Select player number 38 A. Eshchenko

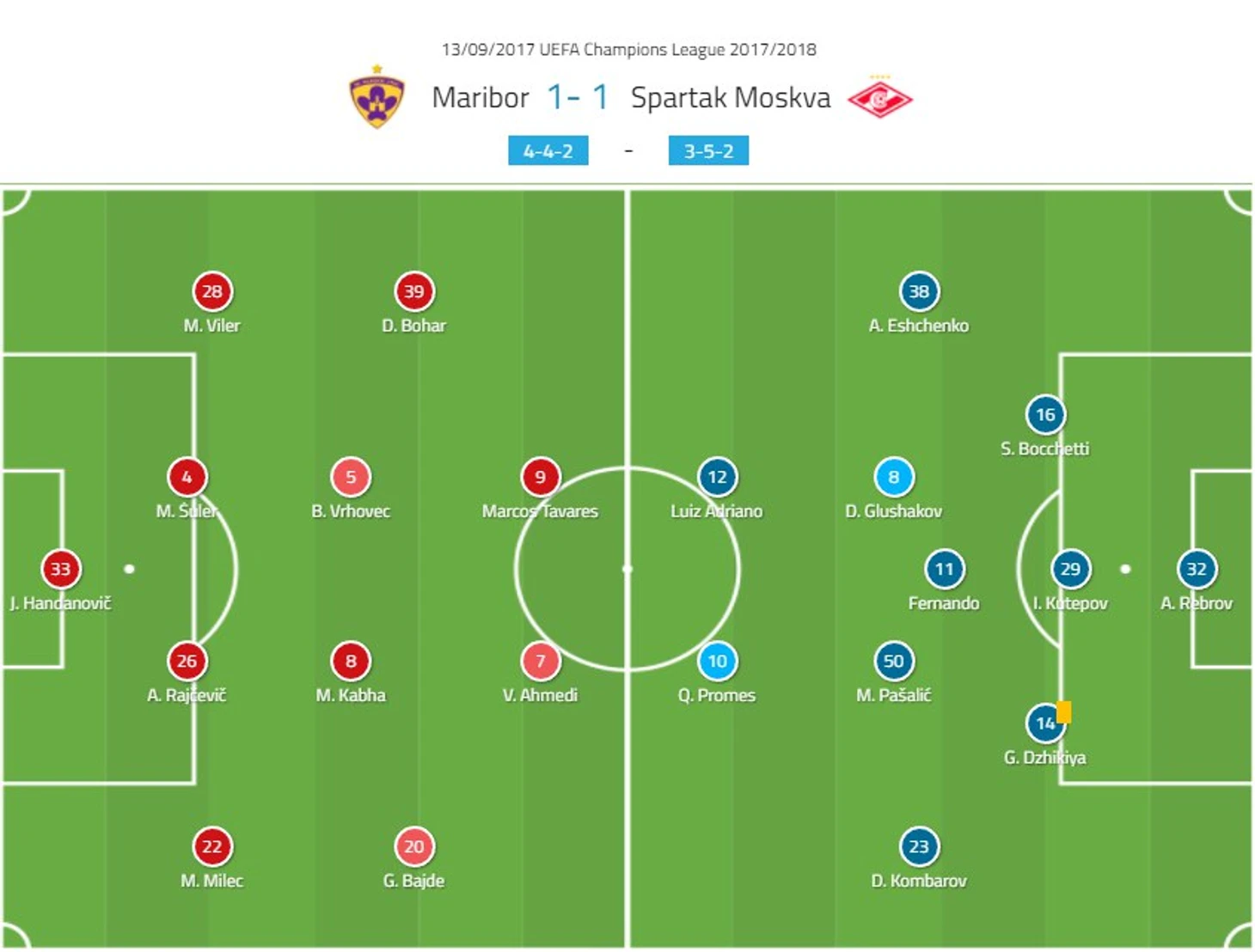[x=919, y=291]
